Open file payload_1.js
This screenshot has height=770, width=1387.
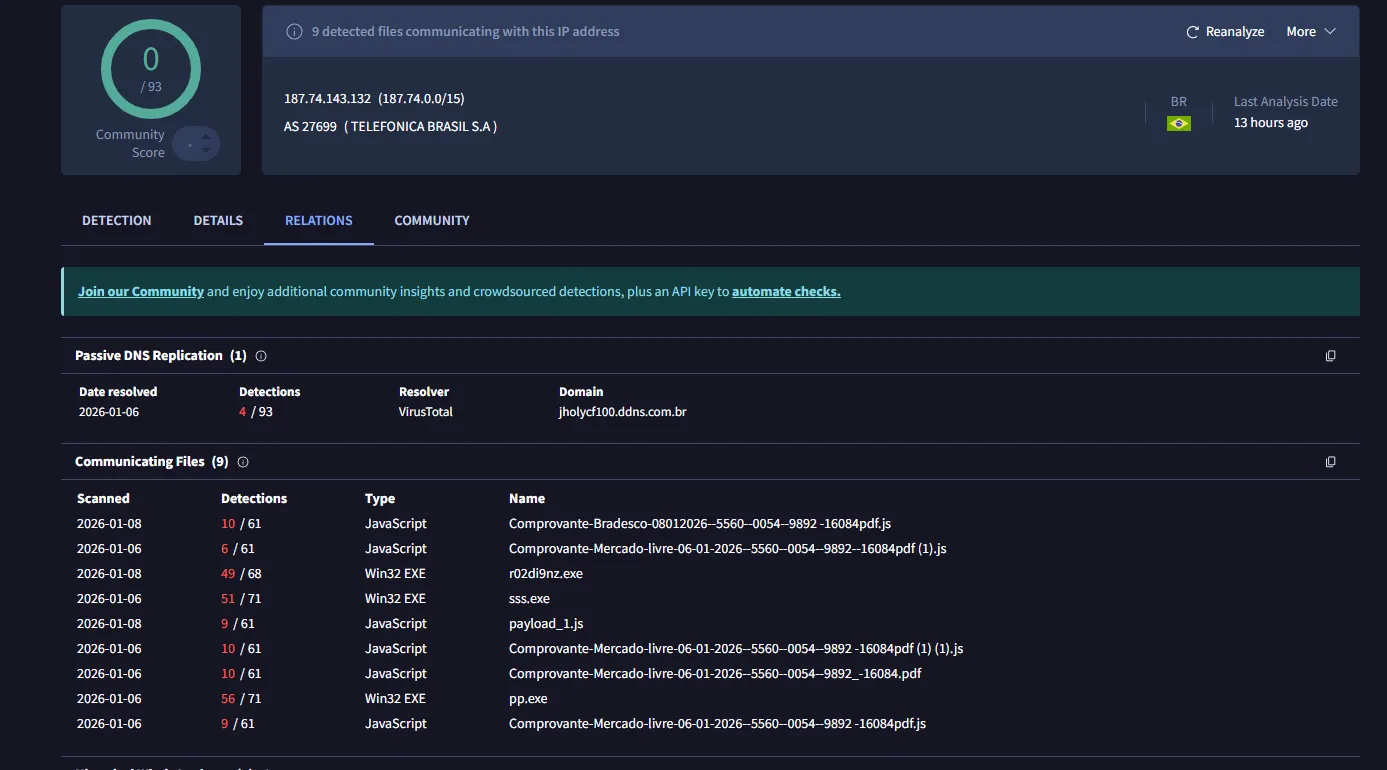546,624
